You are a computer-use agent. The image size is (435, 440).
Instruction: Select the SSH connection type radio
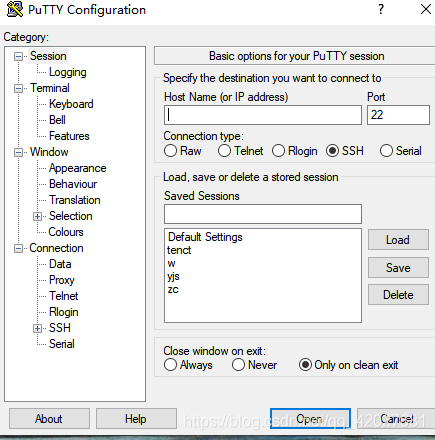pyautogui.click(x=332, y=151)
